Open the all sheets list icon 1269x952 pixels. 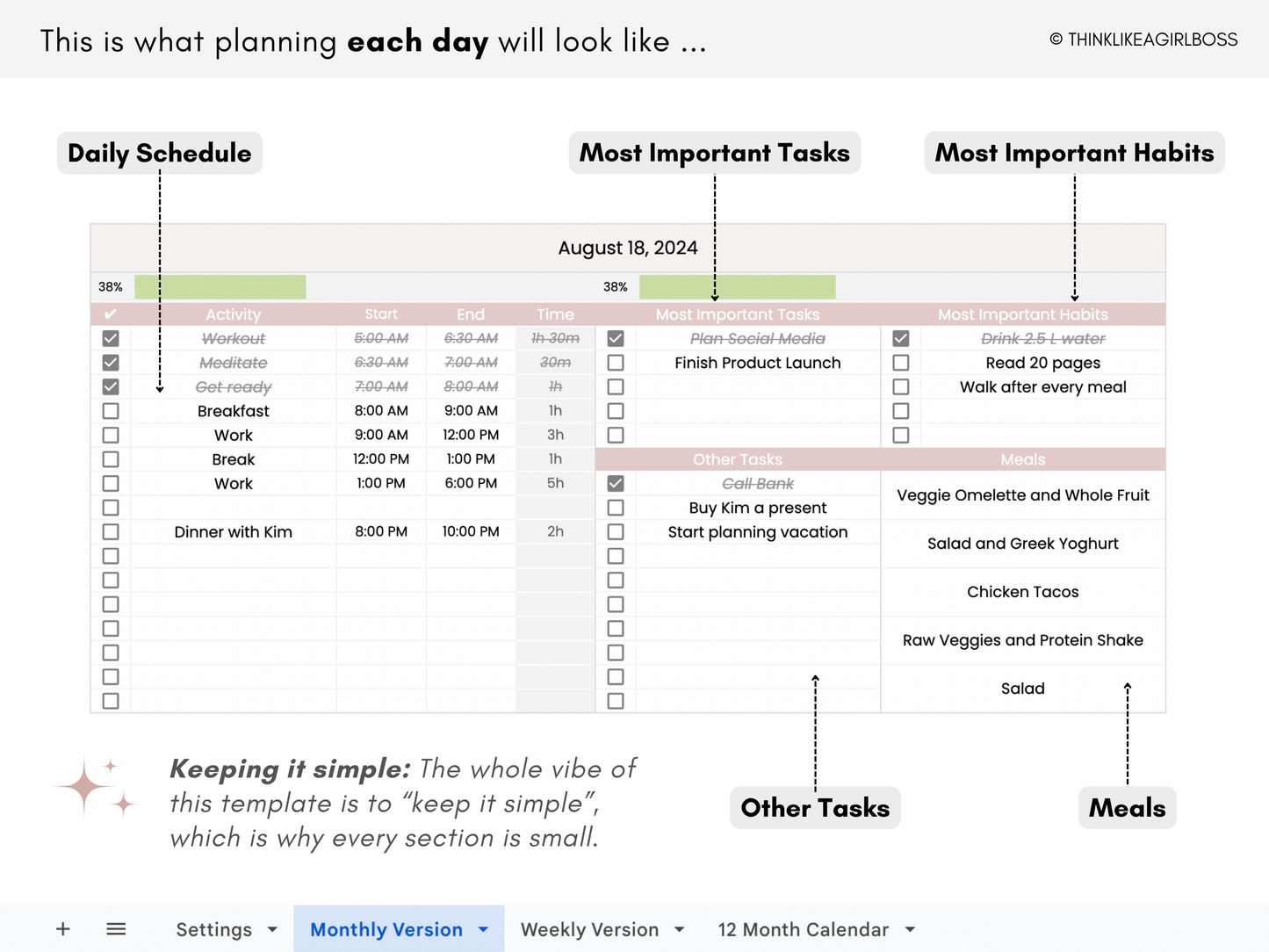(116, 928)
